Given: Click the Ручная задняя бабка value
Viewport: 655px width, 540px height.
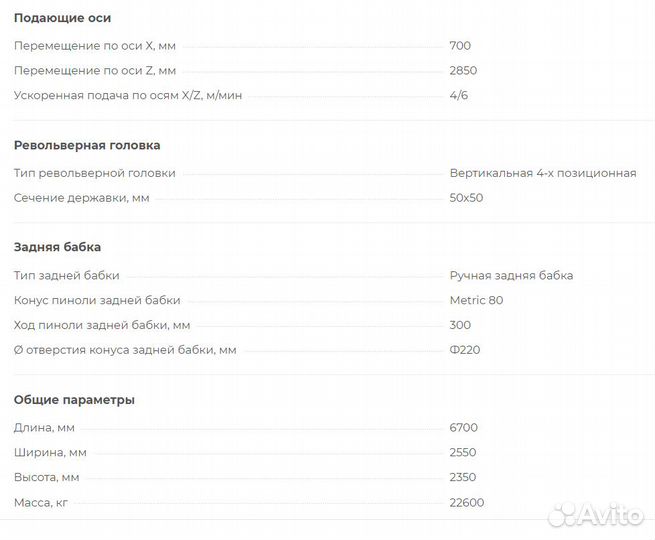Looking at the screenshot, I should [511, 275].
